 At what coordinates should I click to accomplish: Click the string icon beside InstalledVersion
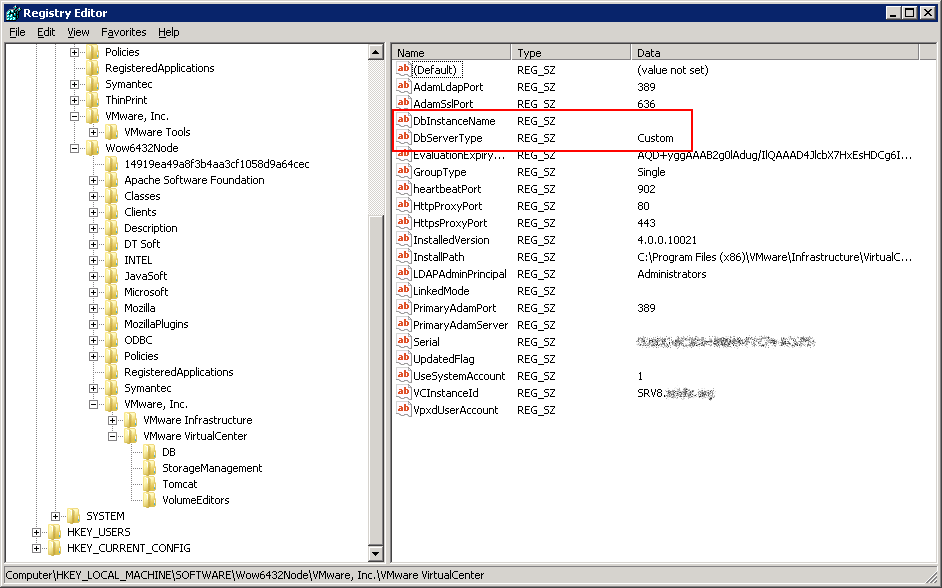click(403, 239)
